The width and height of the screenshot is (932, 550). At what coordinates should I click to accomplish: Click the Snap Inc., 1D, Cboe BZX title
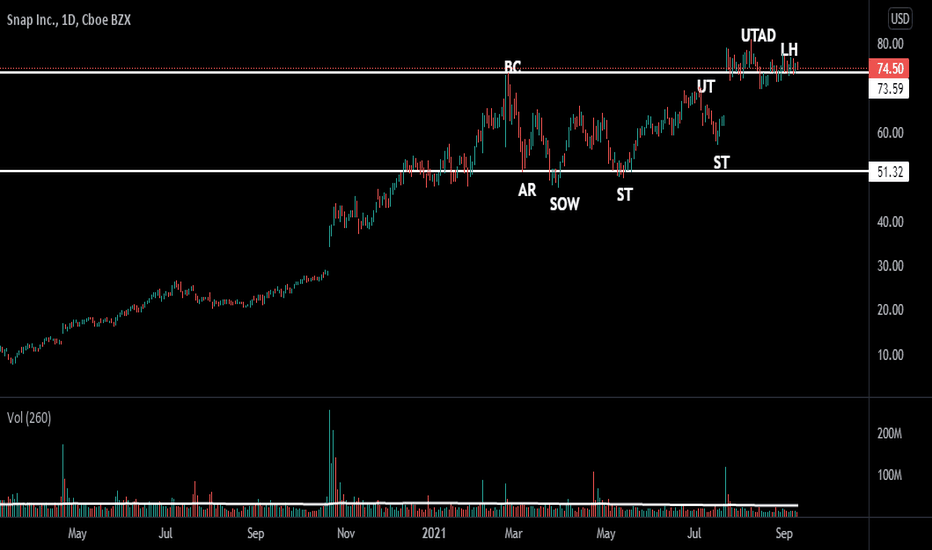tap(68, 20)
